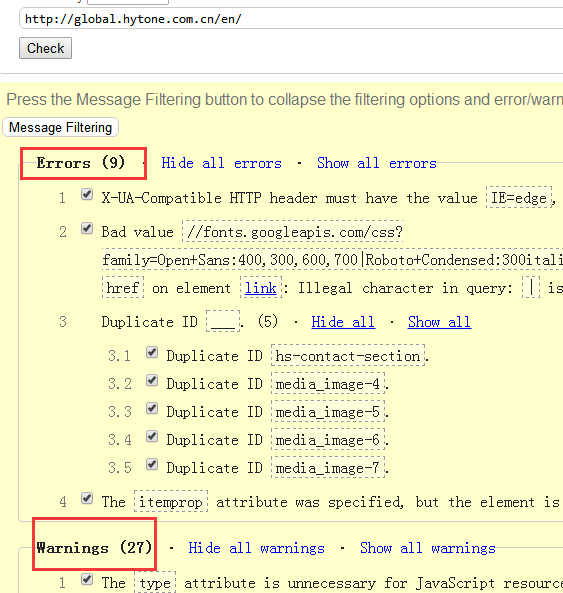Toggle the itemprop attribute error checkbox

87,498
